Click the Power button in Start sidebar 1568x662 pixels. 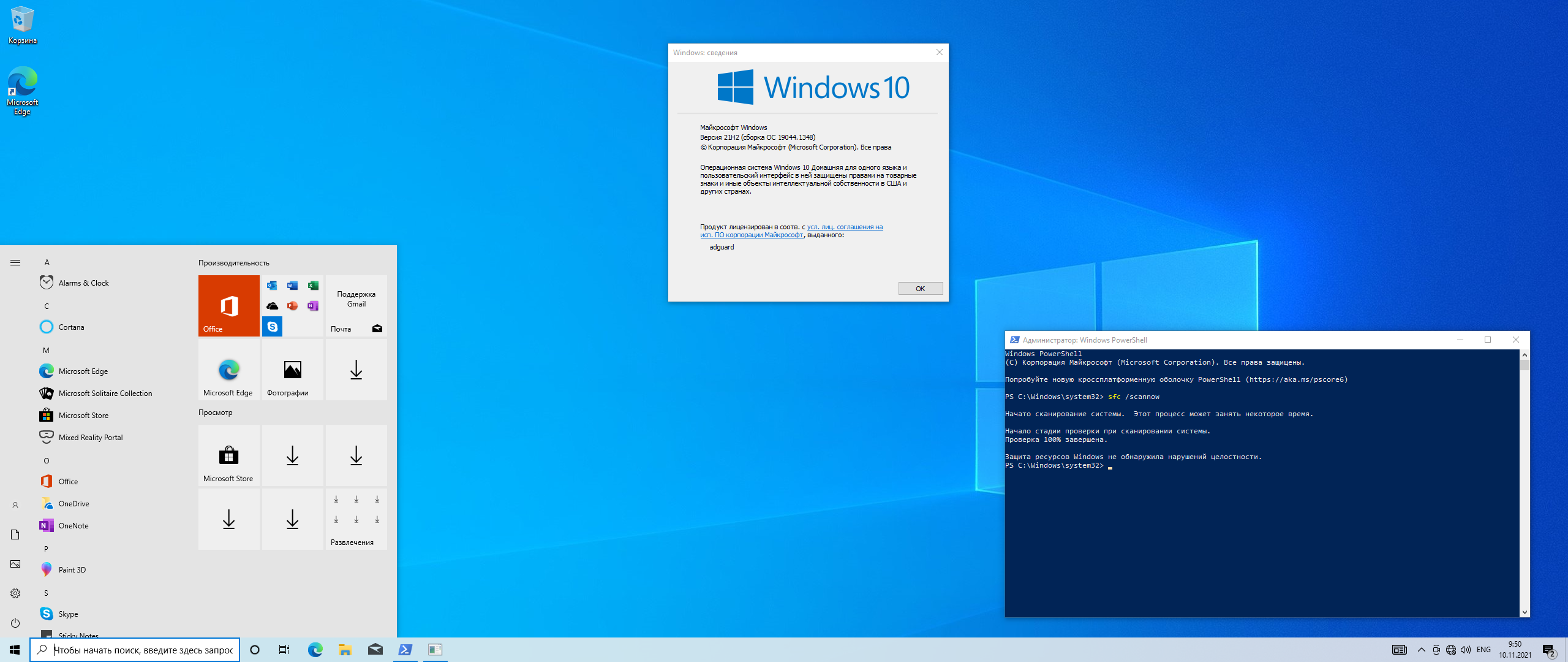tap(15, 623)
